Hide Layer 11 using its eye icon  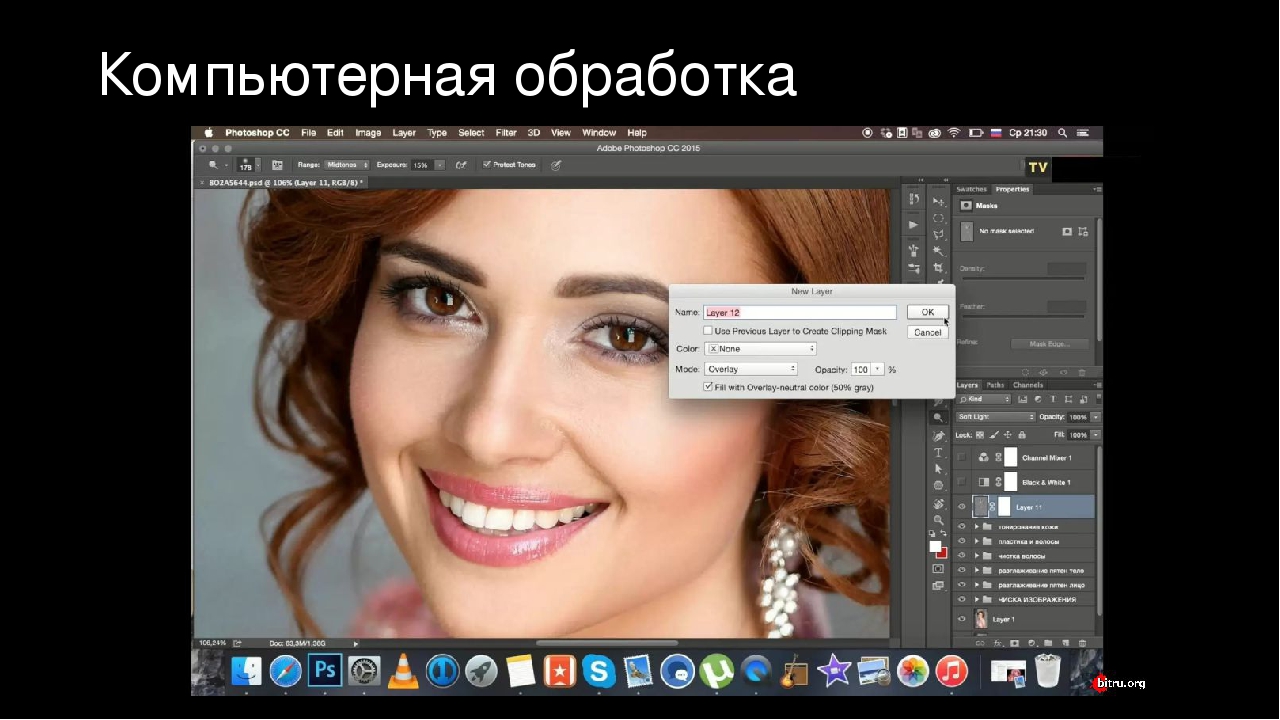pyautogui.click(x=962, y=507)
